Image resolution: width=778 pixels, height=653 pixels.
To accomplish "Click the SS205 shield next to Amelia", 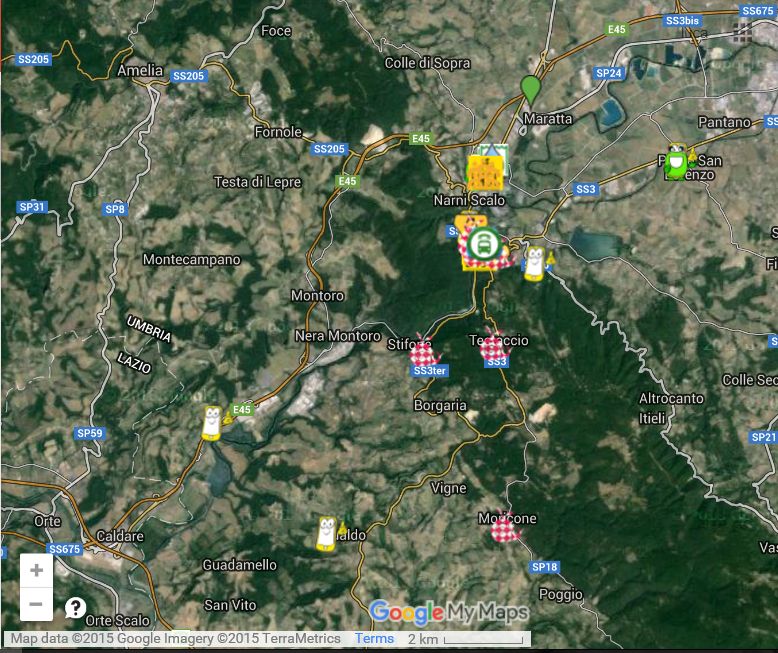I will click(189, 76).
